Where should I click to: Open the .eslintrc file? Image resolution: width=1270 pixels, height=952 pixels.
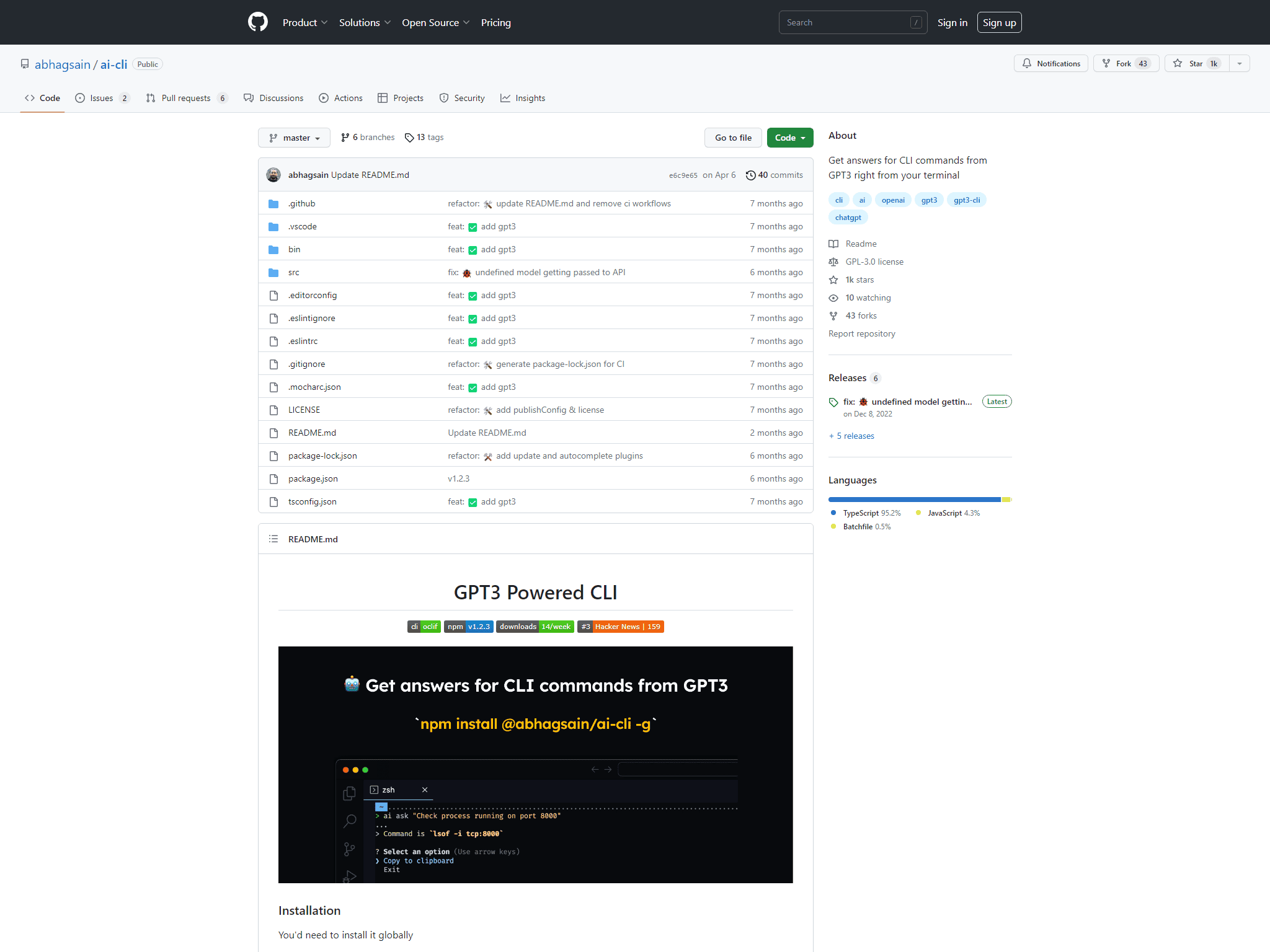pyautogui.click(x=303, y=341)
